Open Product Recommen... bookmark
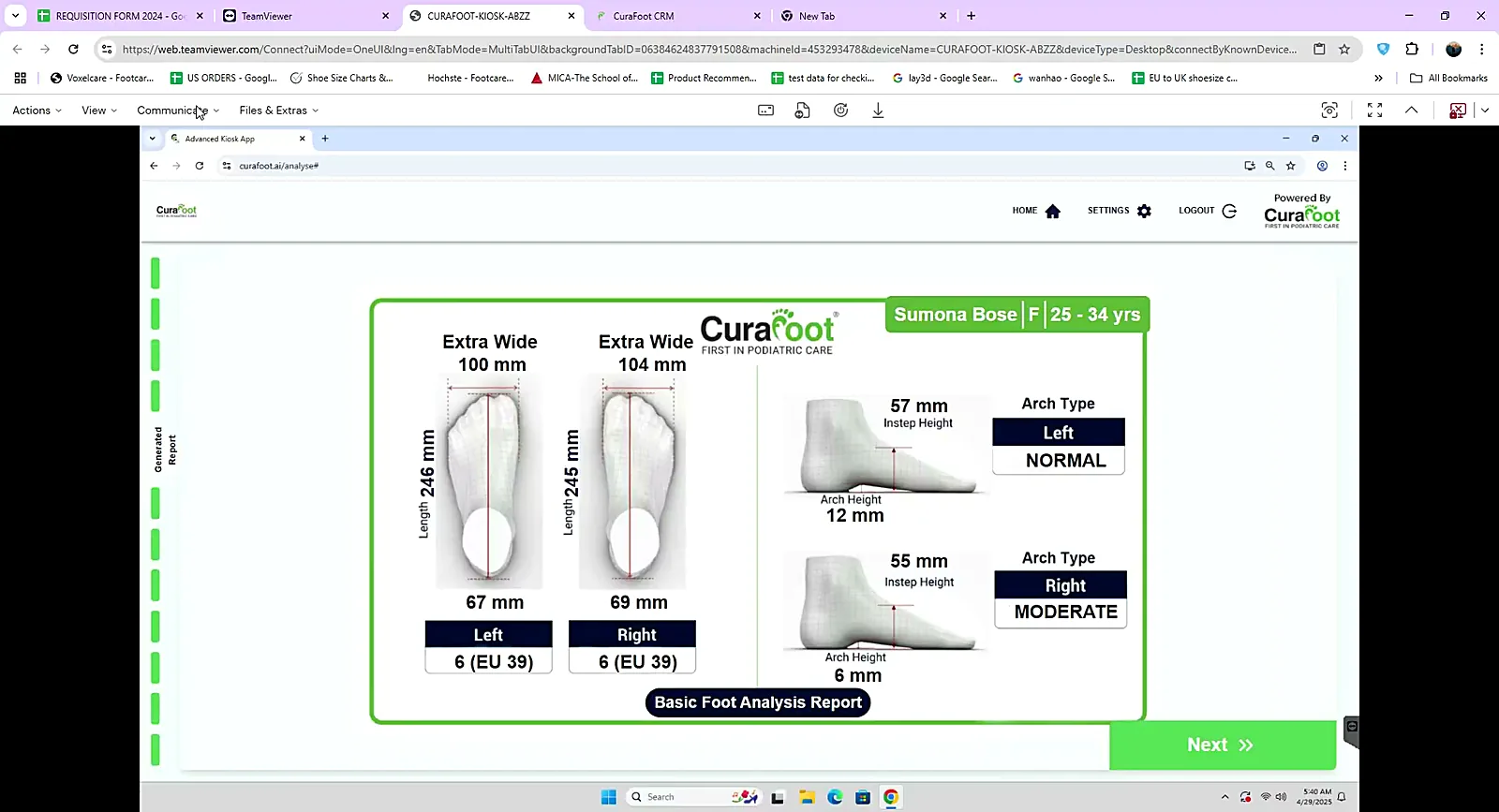Image resolution: width=1499 pixels, height=812 pixels. [x=704, y=78]
